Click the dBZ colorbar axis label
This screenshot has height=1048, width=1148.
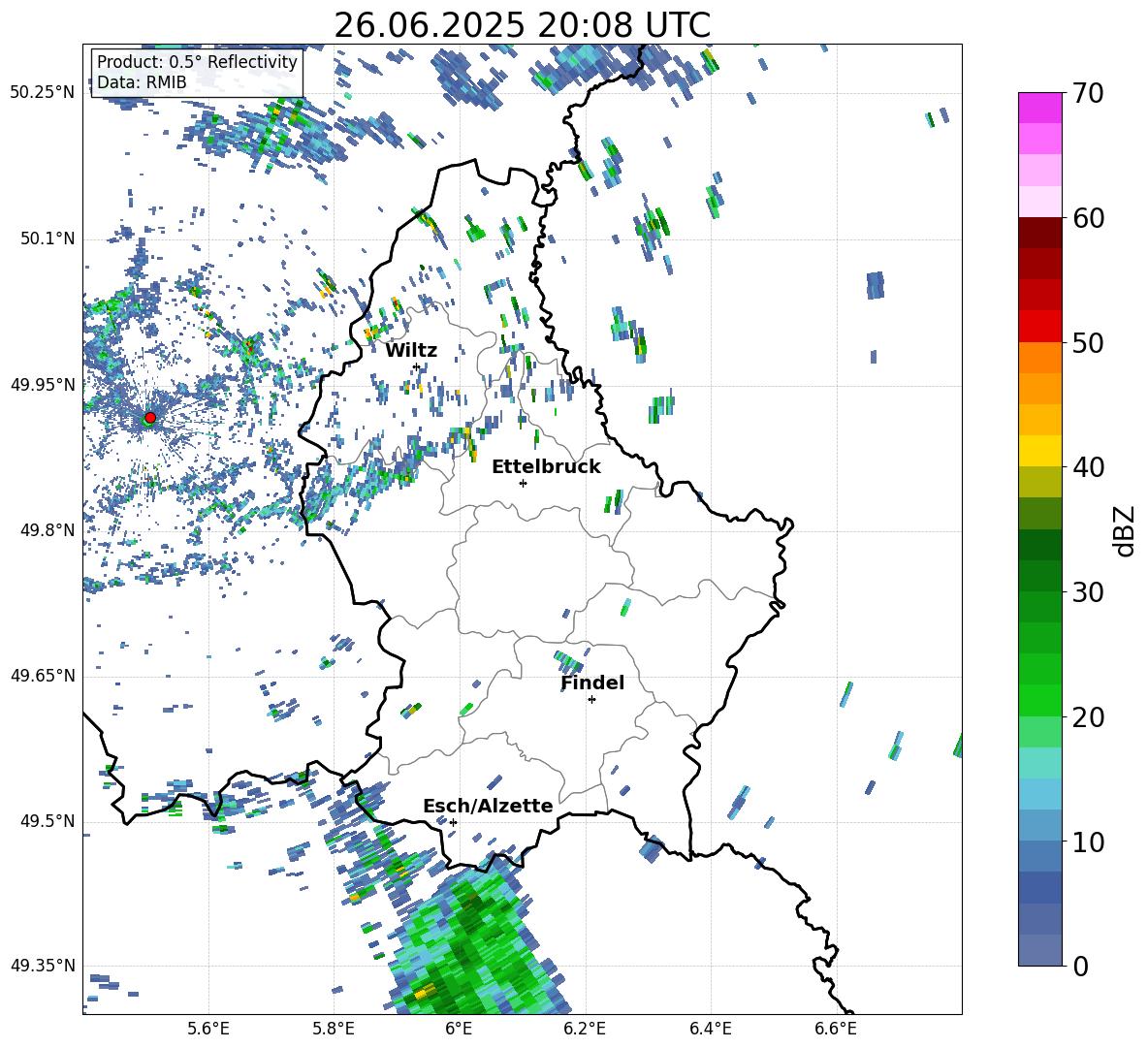(x=1126, y=530)
